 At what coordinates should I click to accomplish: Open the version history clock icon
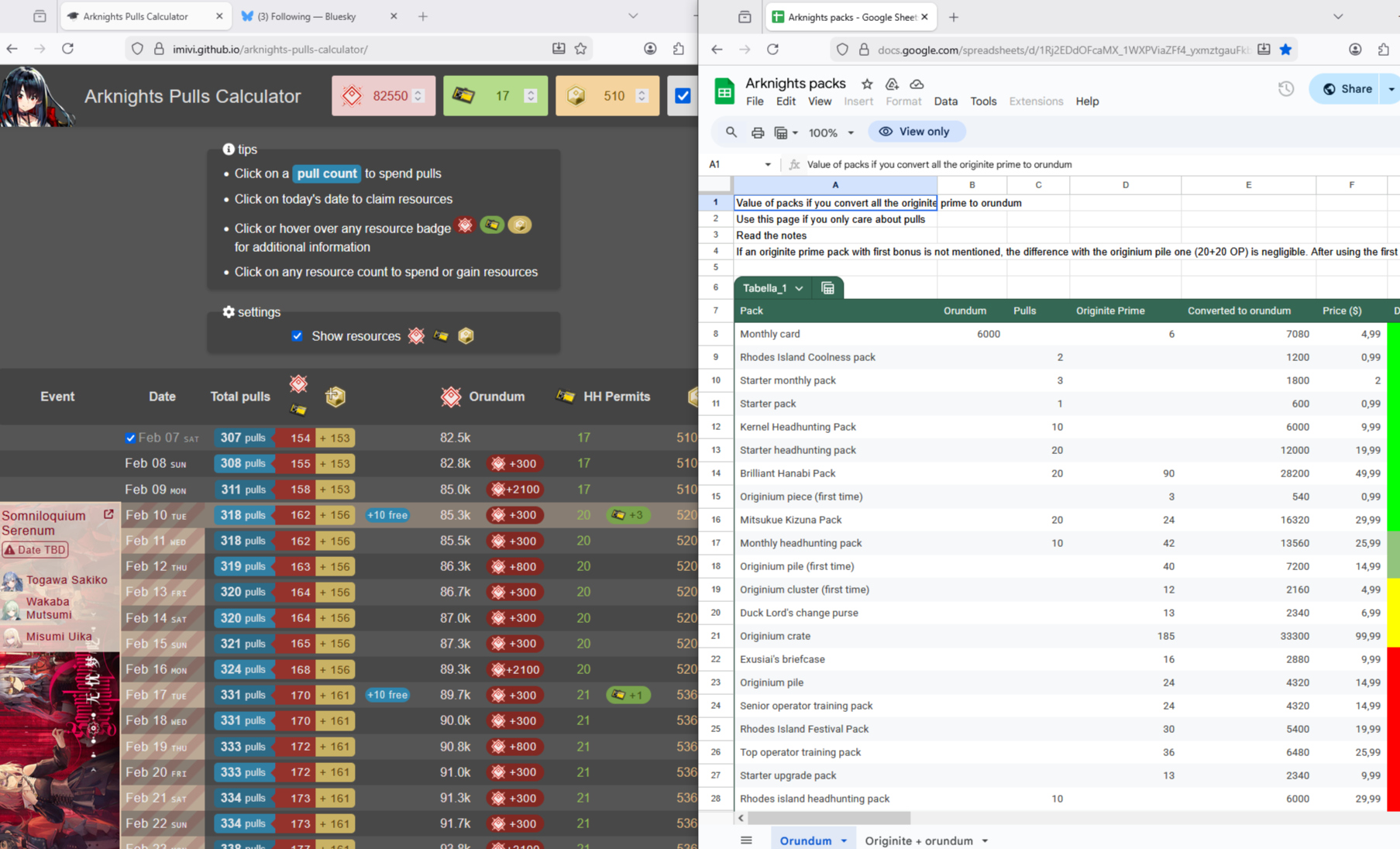coord(1285,89)
